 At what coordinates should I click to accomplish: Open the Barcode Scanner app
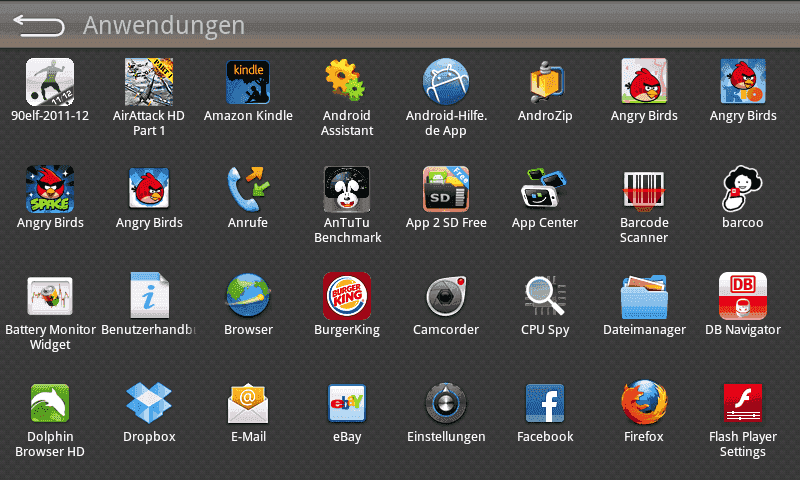[644, 191]
